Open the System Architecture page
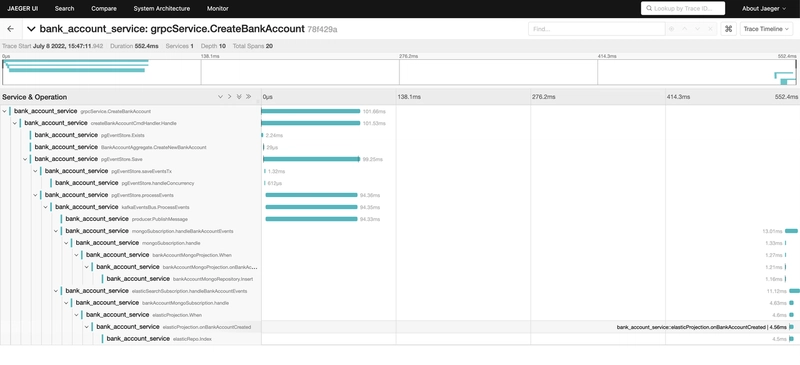Image resolution: width=800 pixels, height=365 pixels. coord(162,9)
